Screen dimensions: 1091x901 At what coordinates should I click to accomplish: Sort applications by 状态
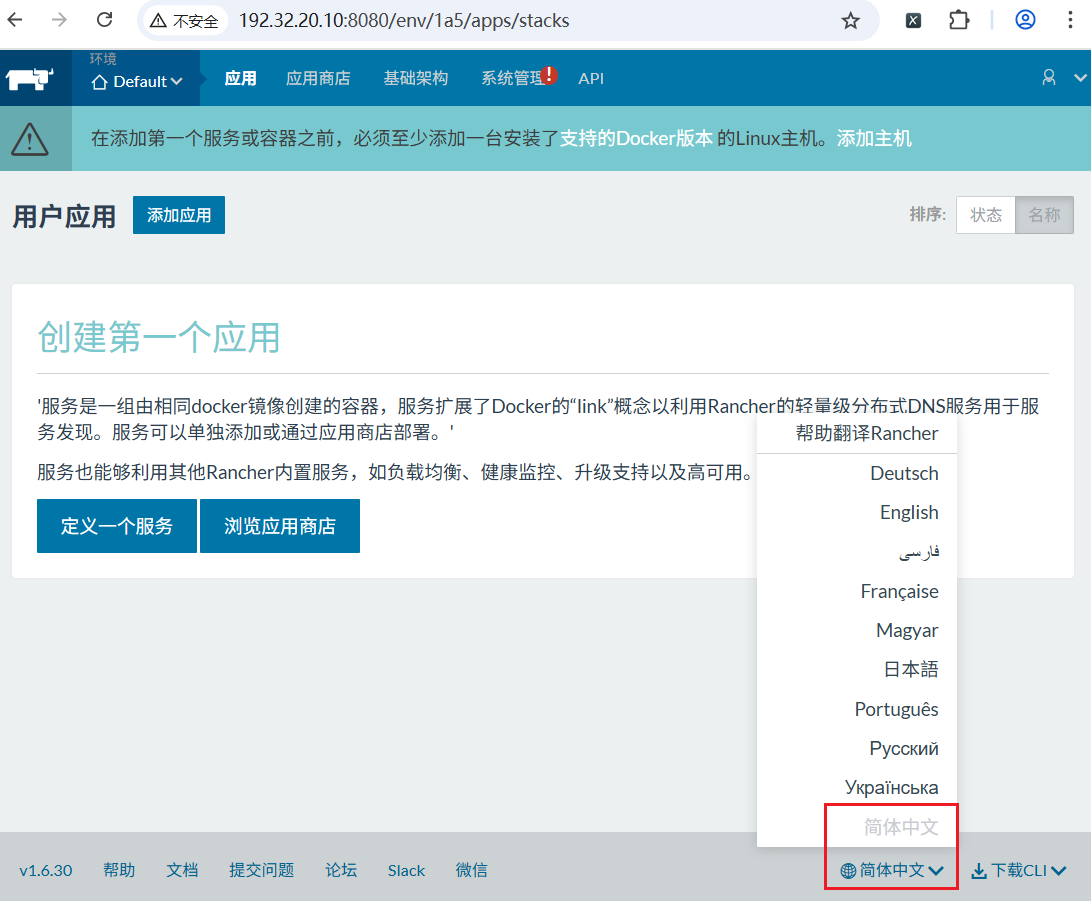(986, 215)
